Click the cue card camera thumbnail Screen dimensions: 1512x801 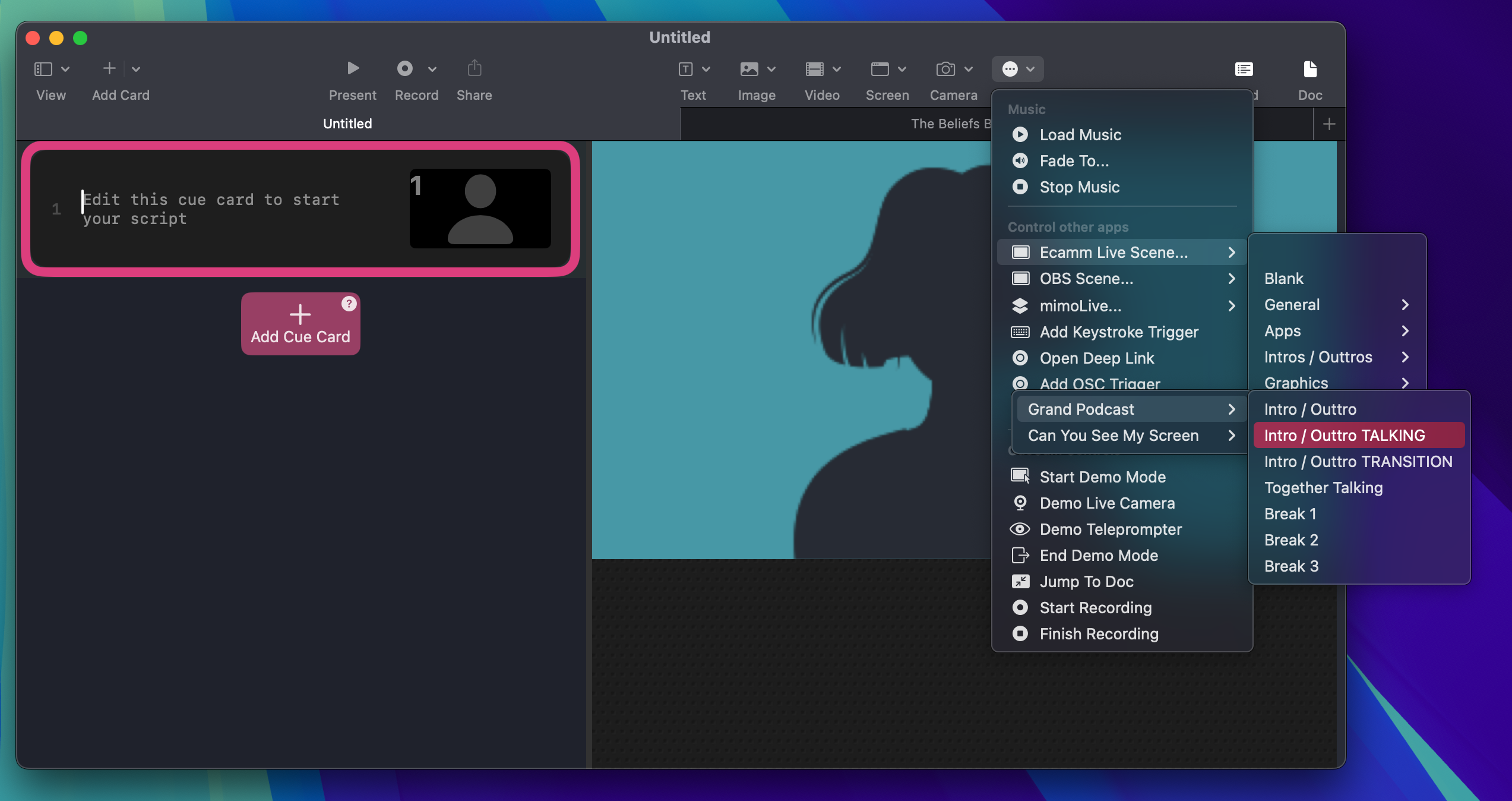pyautogui.click(x=480, y=209)
